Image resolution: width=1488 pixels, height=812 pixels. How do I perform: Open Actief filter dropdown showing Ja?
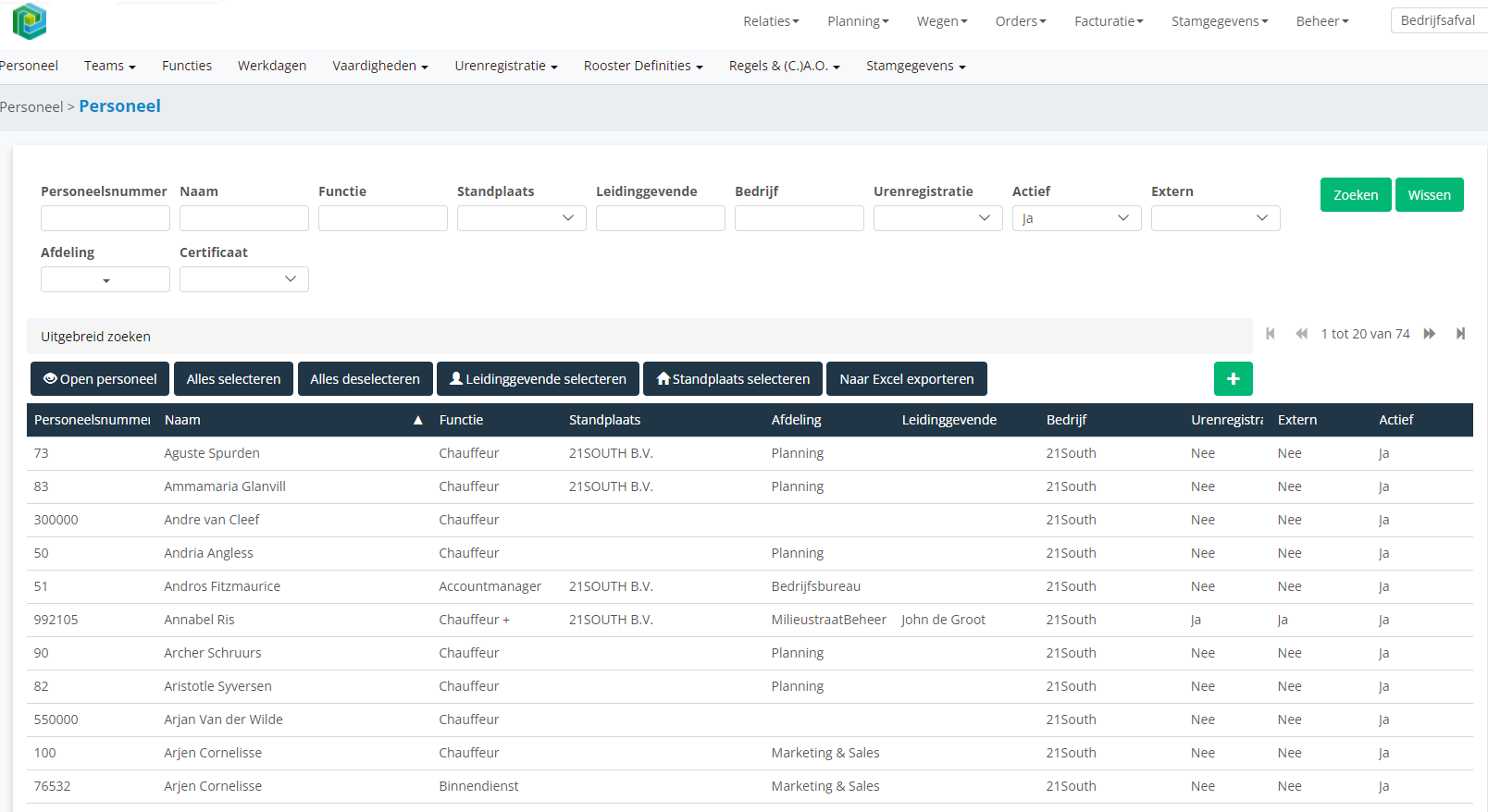tap(1077, 218)
